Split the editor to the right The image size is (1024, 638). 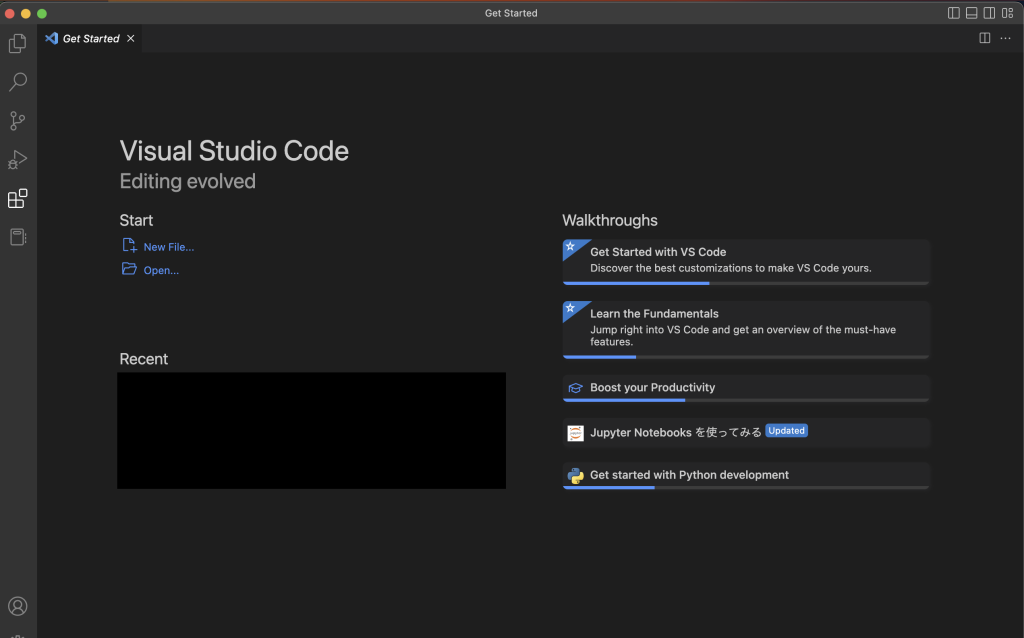click(985, 38)
